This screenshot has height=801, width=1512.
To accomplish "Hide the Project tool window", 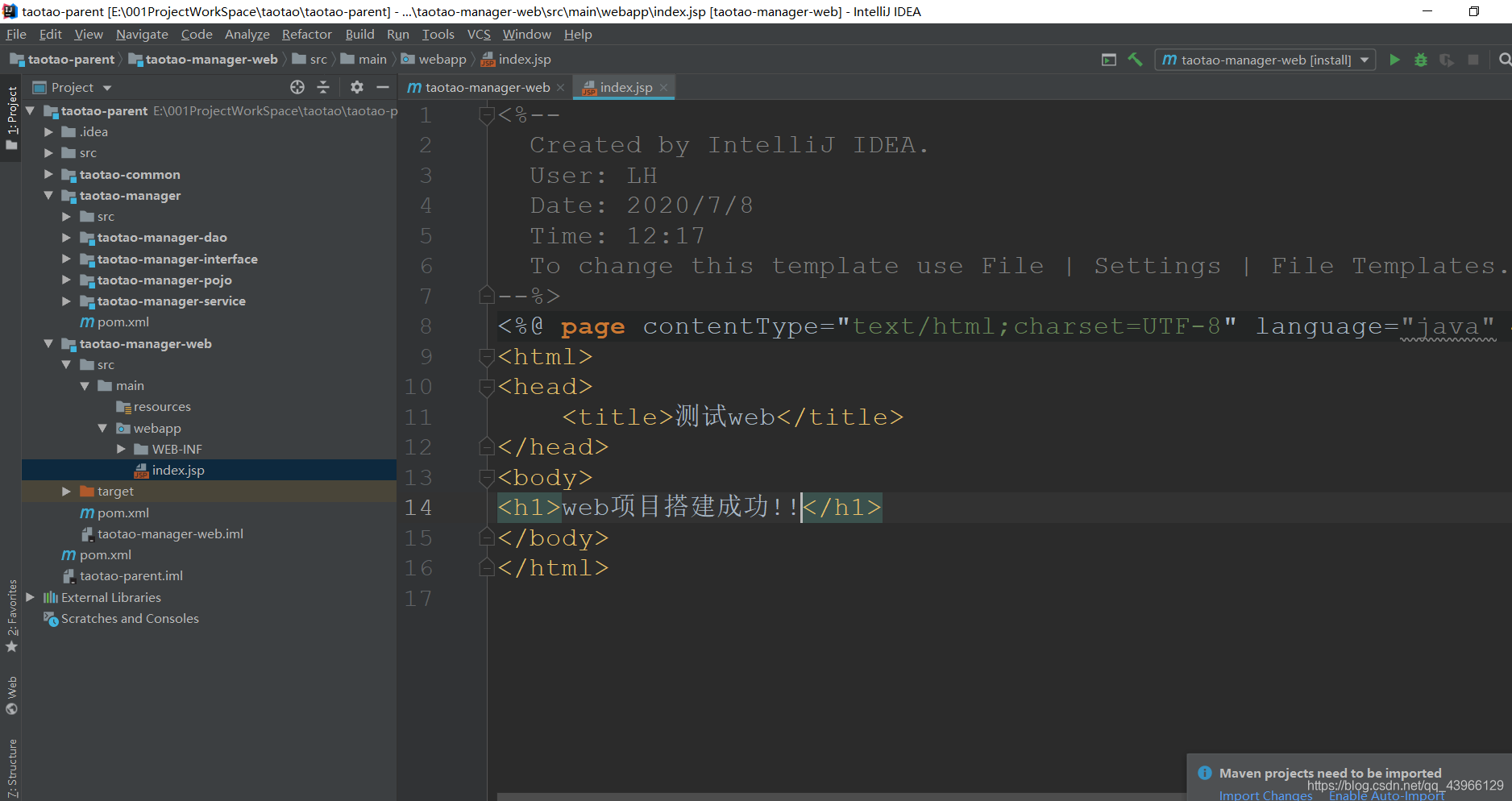I will coord(383,87).
